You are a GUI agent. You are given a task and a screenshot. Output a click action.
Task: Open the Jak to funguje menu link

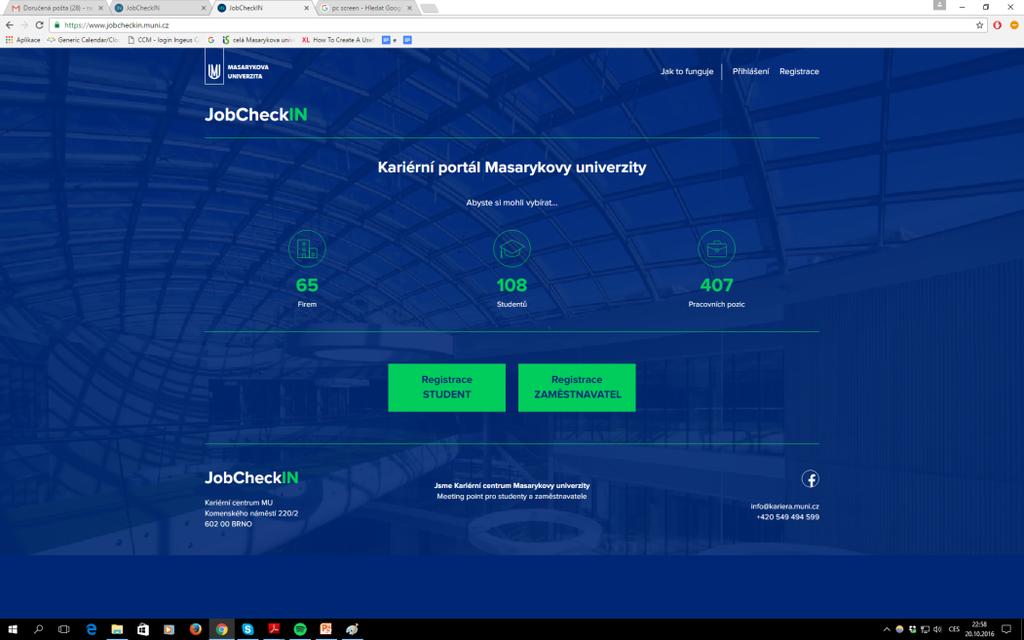click(x=686, y=71)
